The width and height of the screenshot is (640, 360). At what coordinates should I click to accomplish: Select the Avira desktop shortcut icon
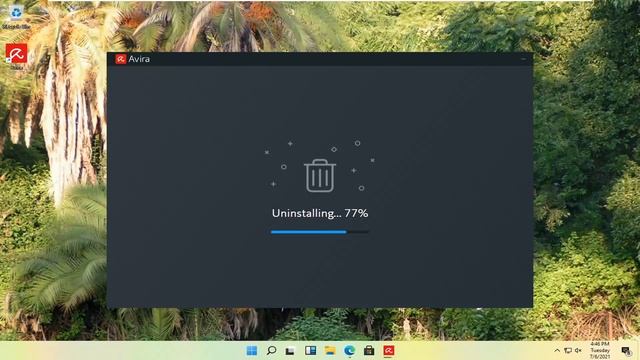[x=16, y=56]
